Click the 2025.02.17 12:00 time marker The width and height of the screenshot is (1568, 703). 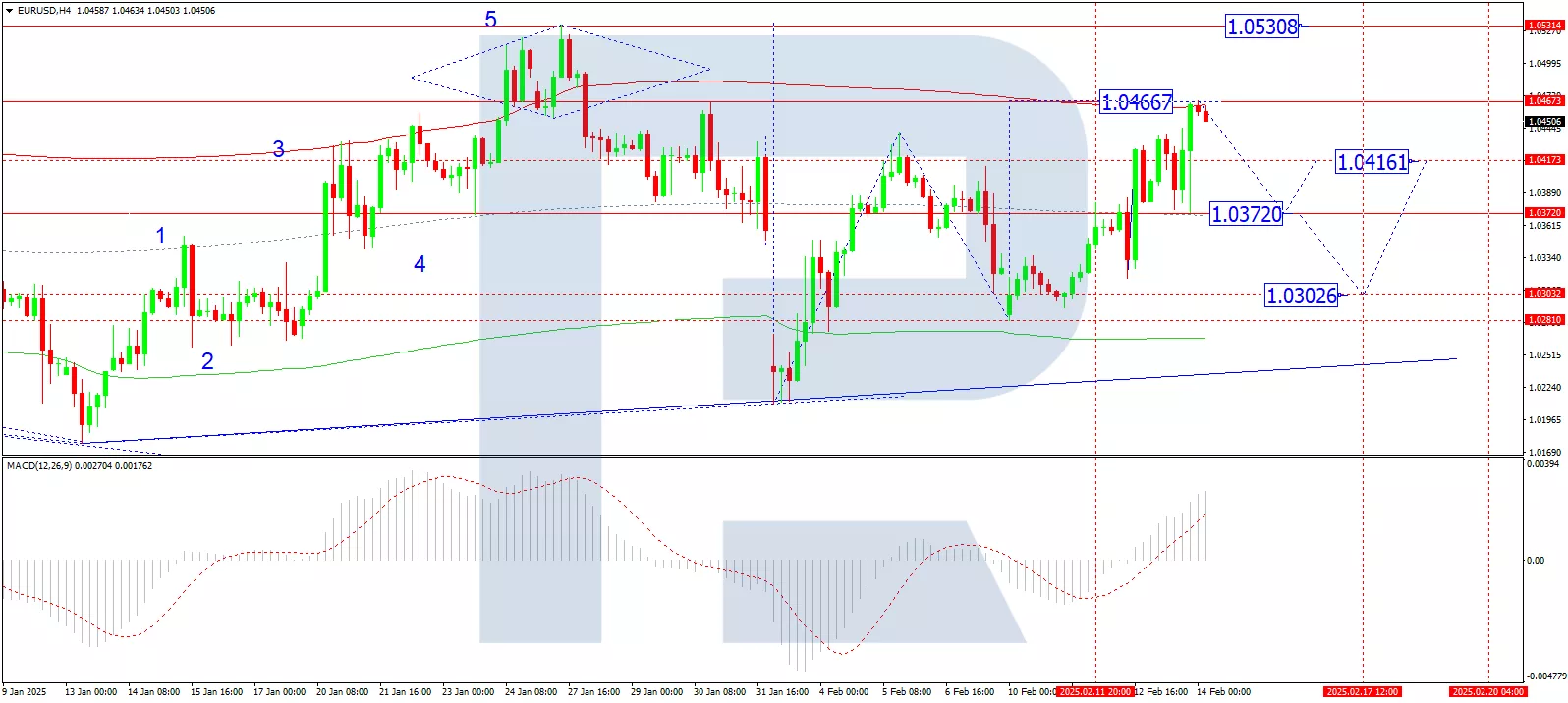coord(1362,692)
